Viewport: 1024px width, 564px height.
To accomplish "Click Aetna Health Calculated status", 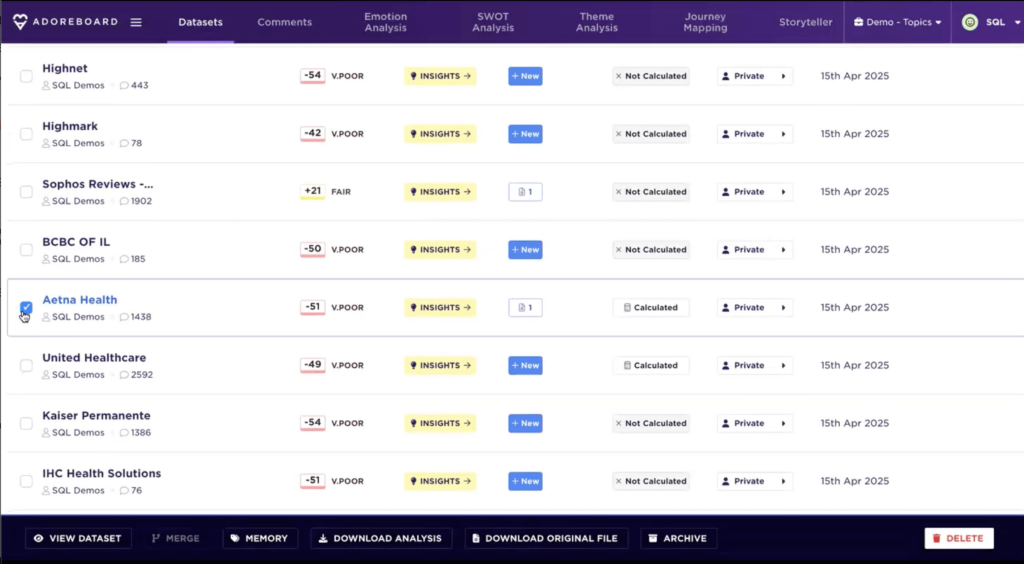I will pos(650,307).
